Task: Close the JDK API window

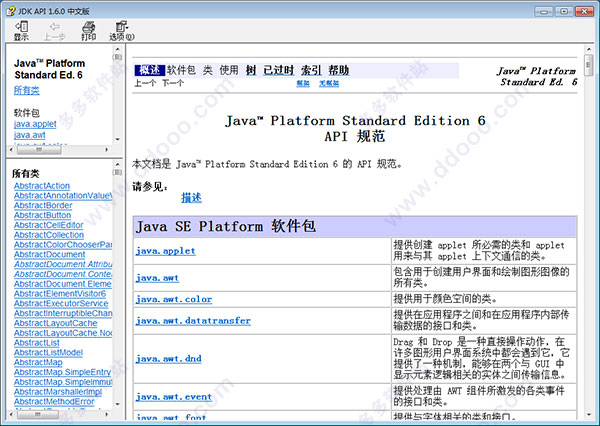Action: tap(584, 11)
